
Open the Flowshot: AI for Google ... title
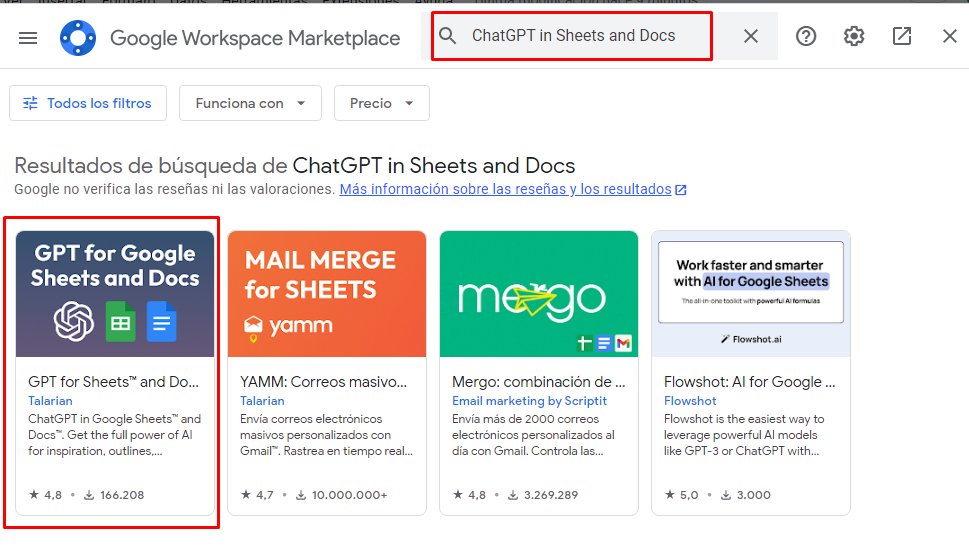click(x=750, y=381)
